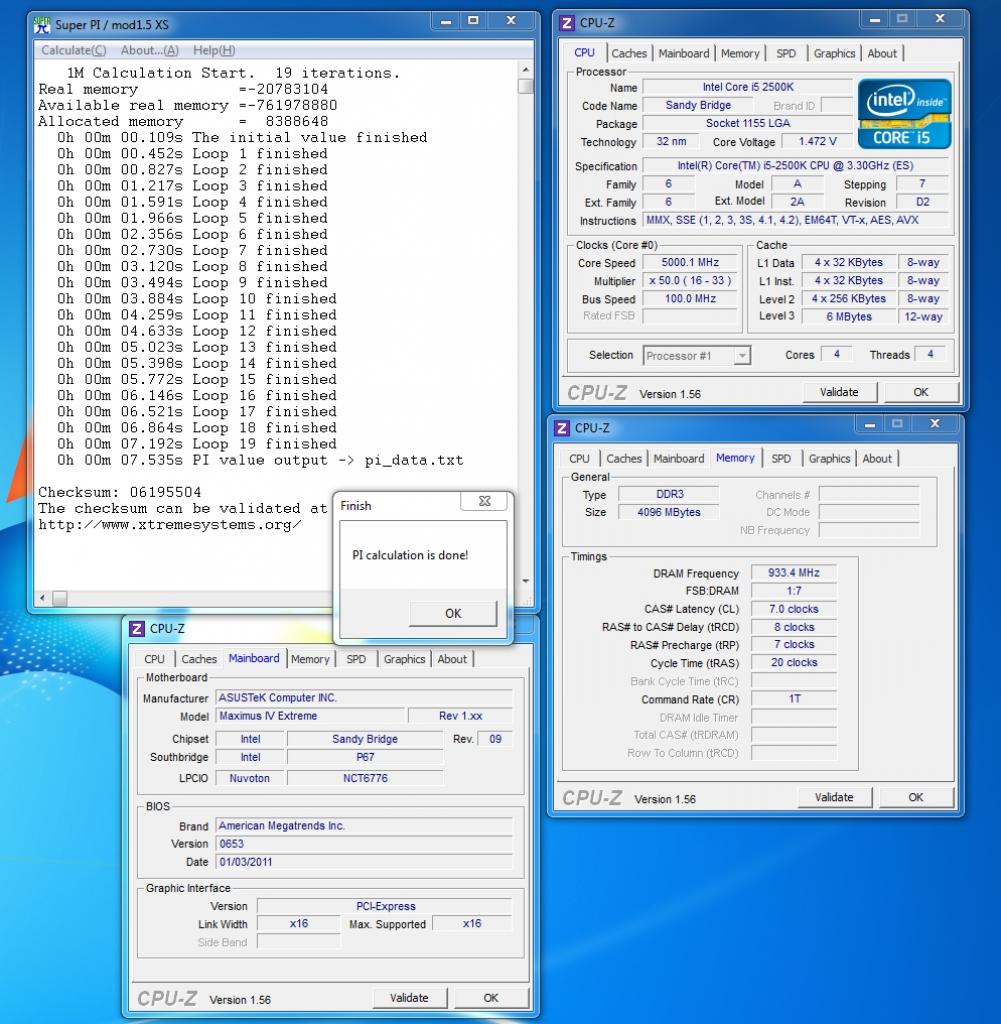Image resolution: width=1001 pixels, height=1024 pixels.
Task: Click the DRAM Frequency value 933.4 MHz
Action: [793, 573]
